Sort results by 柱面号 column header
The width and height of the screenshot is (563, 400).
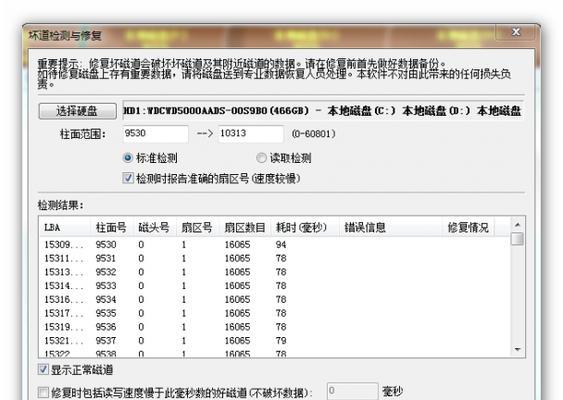111,227
